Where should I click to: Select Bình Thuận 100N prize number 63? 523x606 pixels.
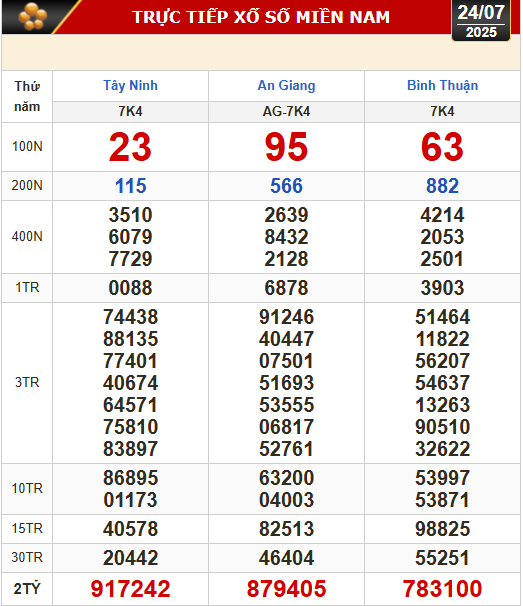(442, 147)
